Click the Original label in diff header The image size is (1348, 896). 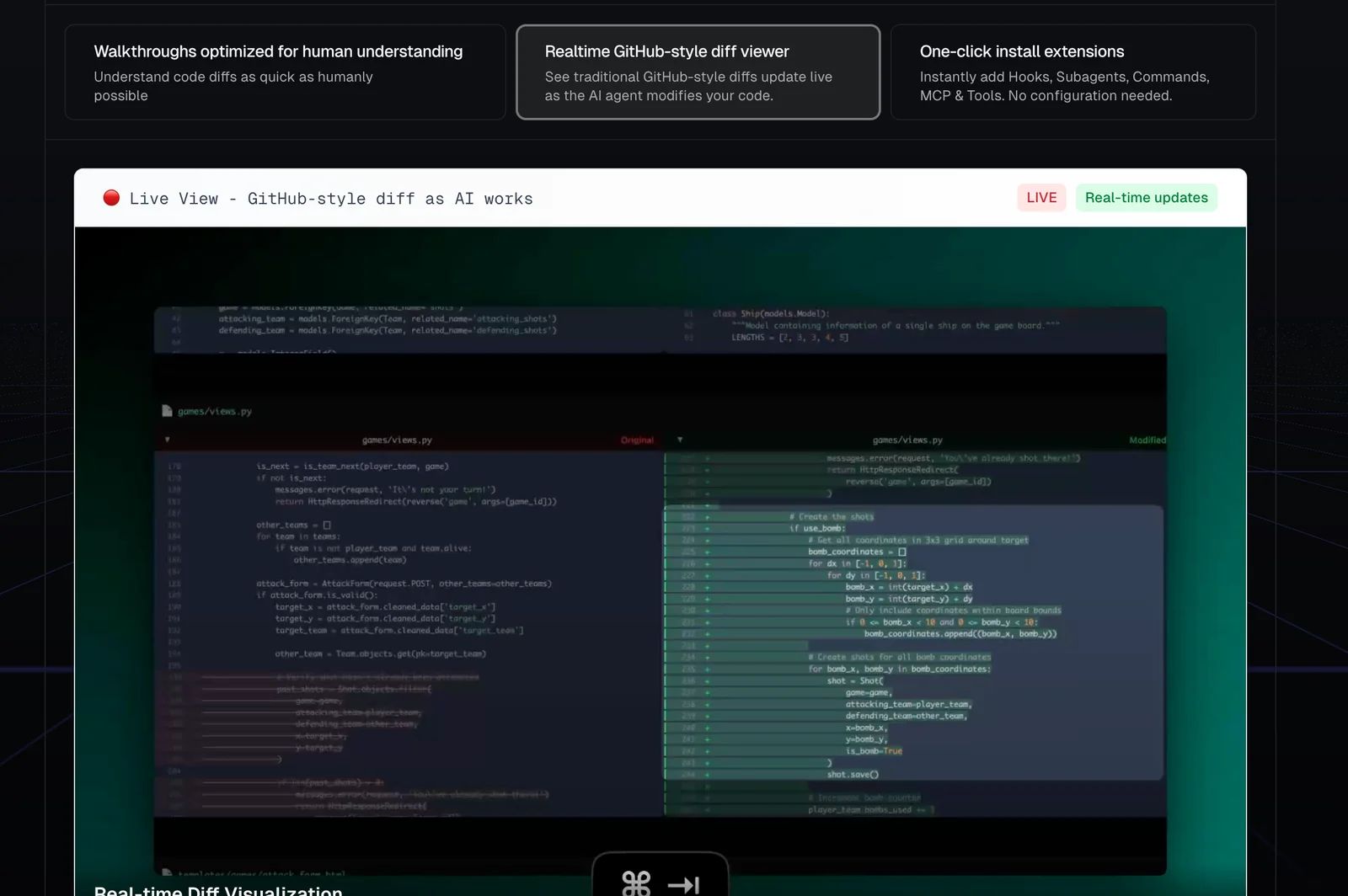click(637, 440)
